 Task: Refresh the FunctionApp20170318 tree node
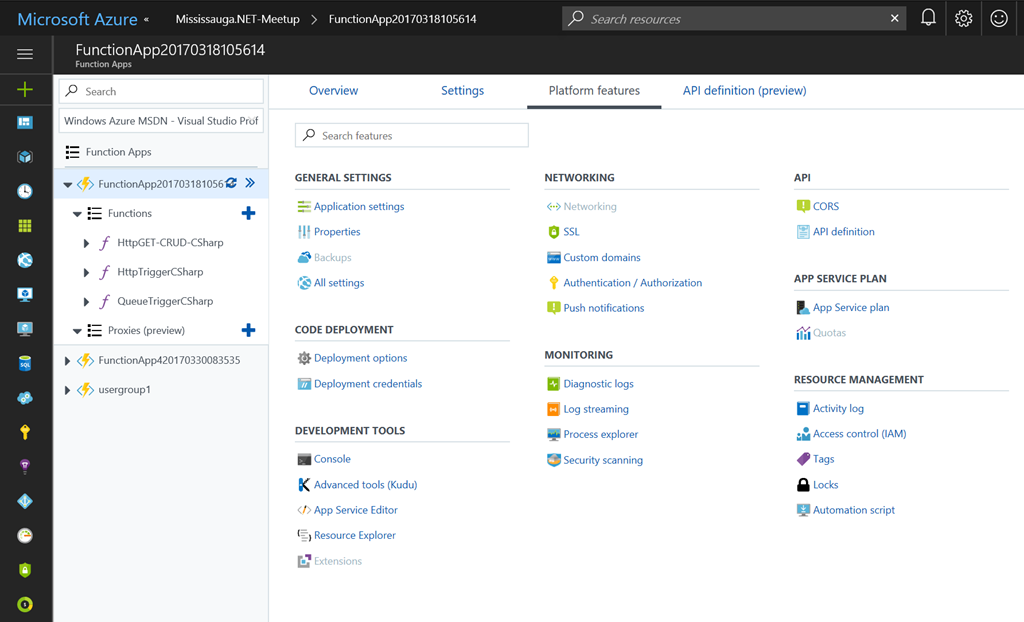click(x=232, y=183)
